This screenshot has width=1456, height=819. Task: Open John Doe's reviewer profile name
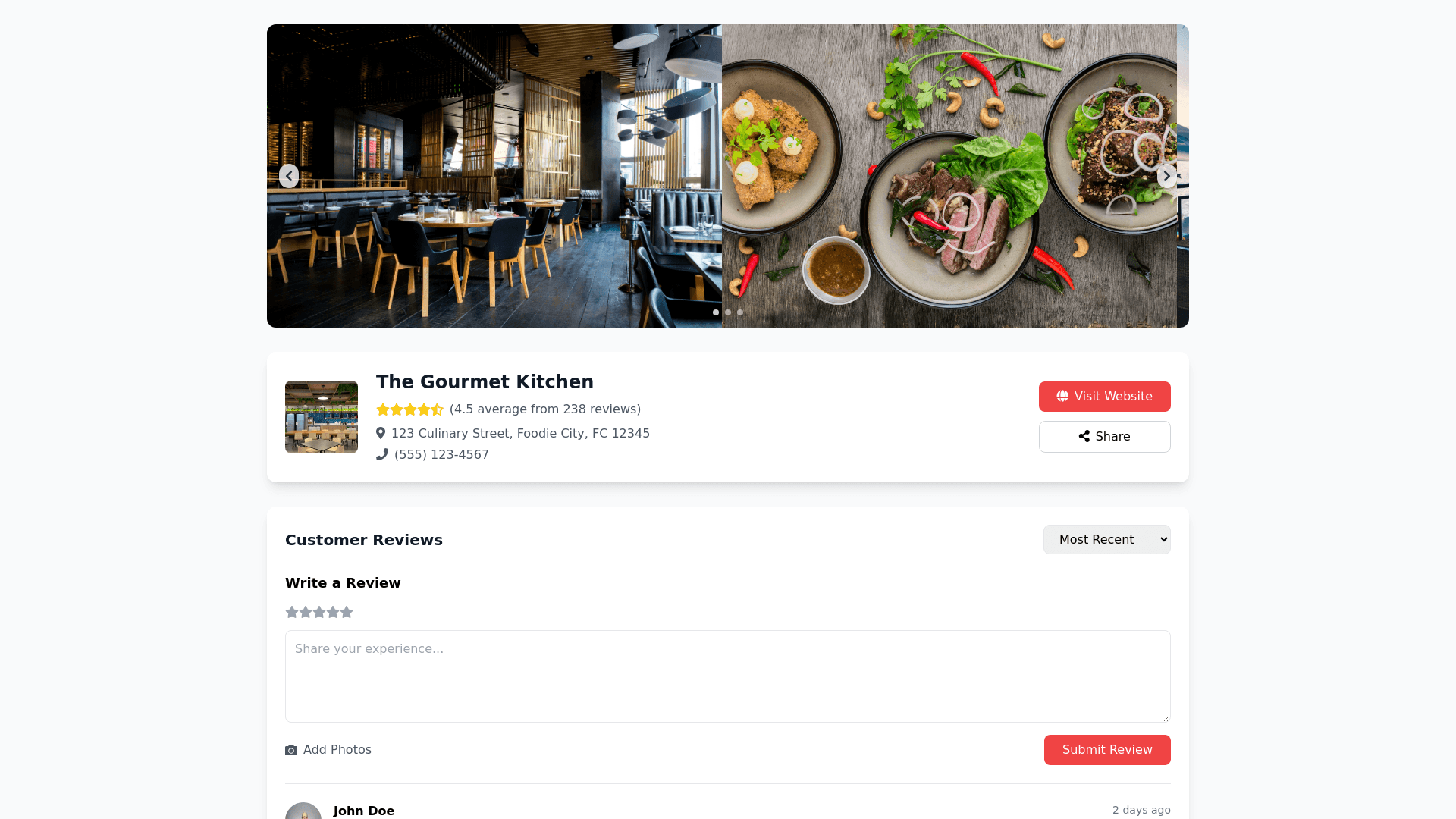pos(364,811)
